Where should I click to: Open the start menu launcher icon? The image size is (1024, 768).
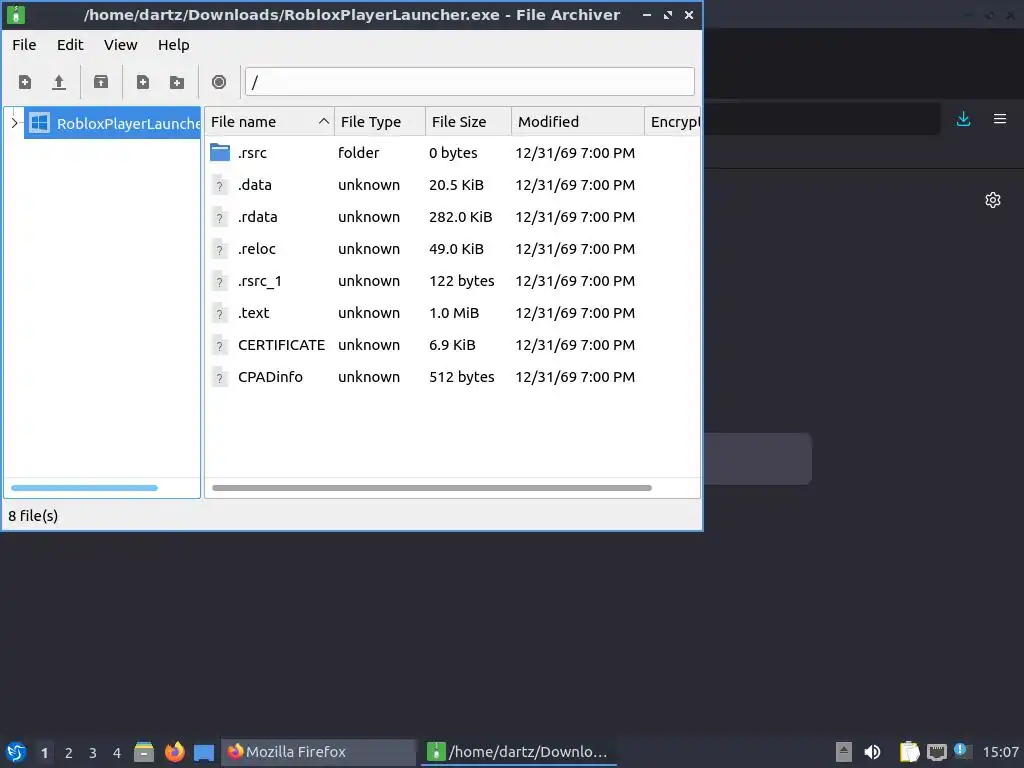(x=16, y=752)
